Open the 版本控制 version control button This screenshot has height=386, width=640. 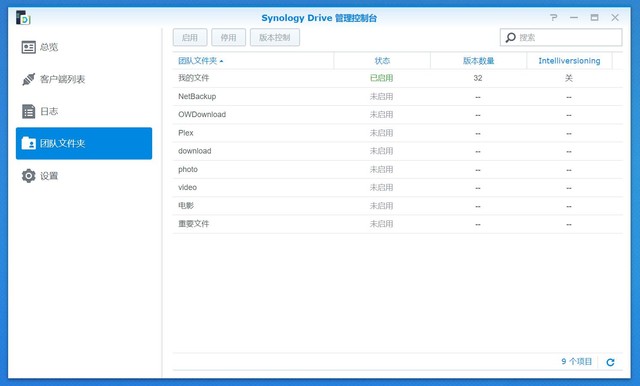(x=275, y=38)
